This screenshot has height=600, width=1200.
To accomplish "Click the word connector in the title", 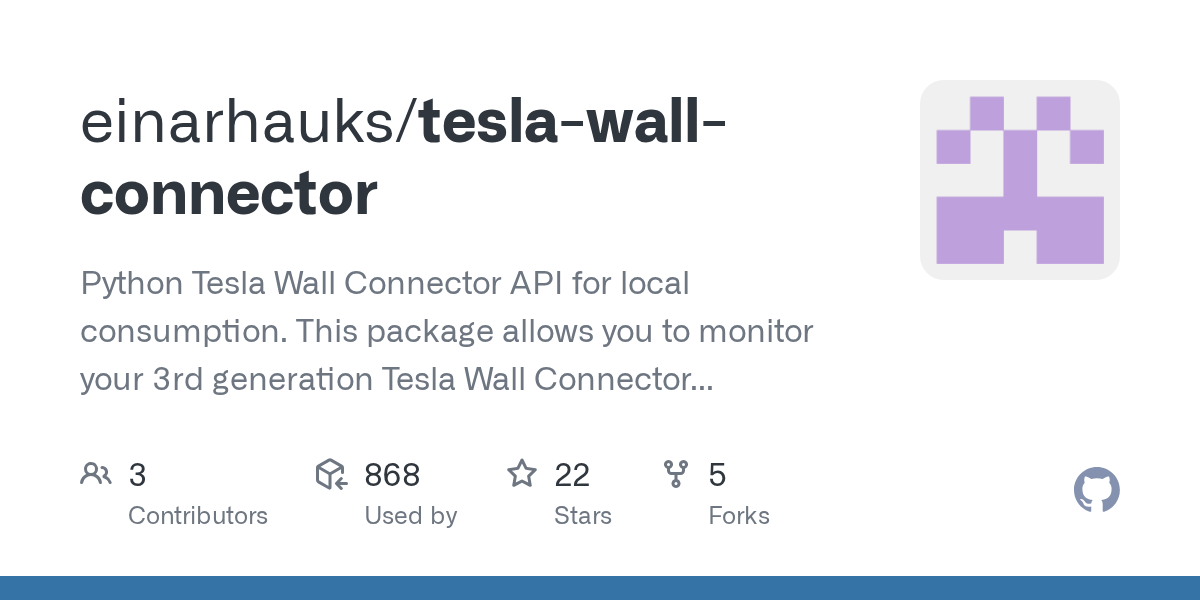I will click(x=229, y=193).
